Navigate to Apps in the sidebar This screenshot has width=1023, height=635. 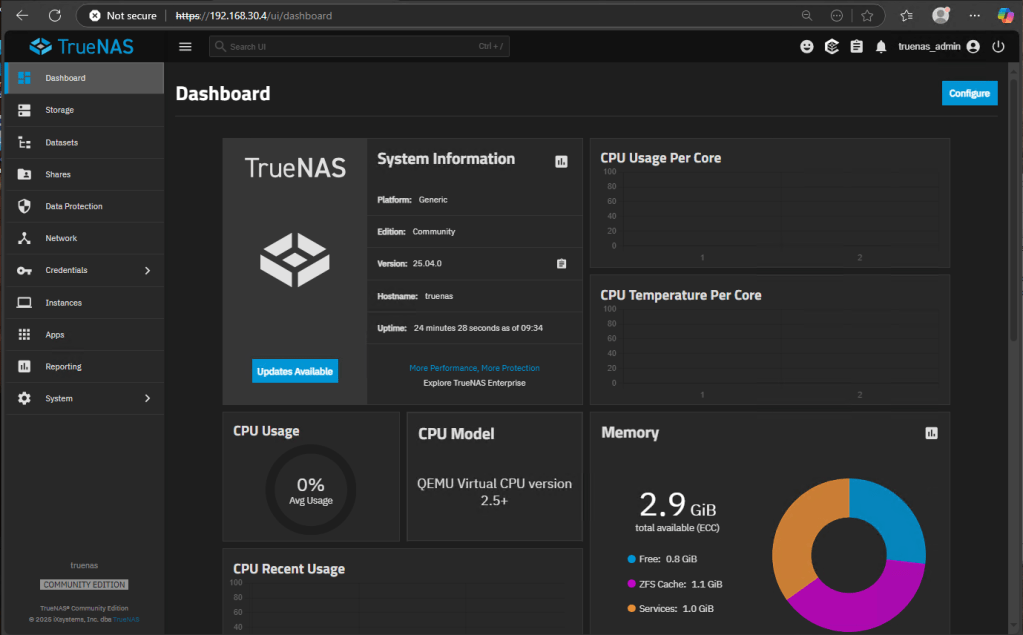55,334
